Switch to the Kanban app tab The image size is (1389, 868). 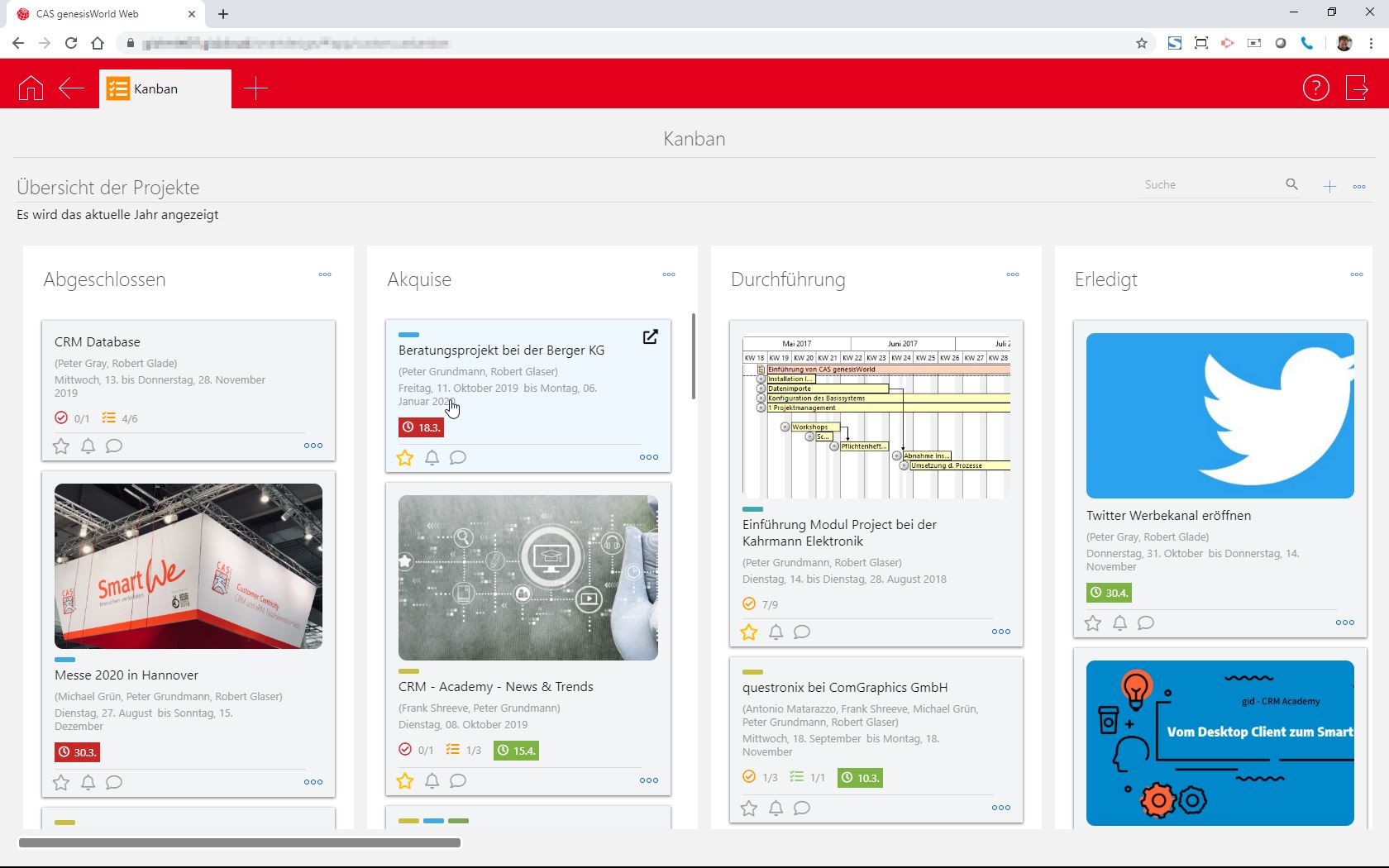pos(165,88)
